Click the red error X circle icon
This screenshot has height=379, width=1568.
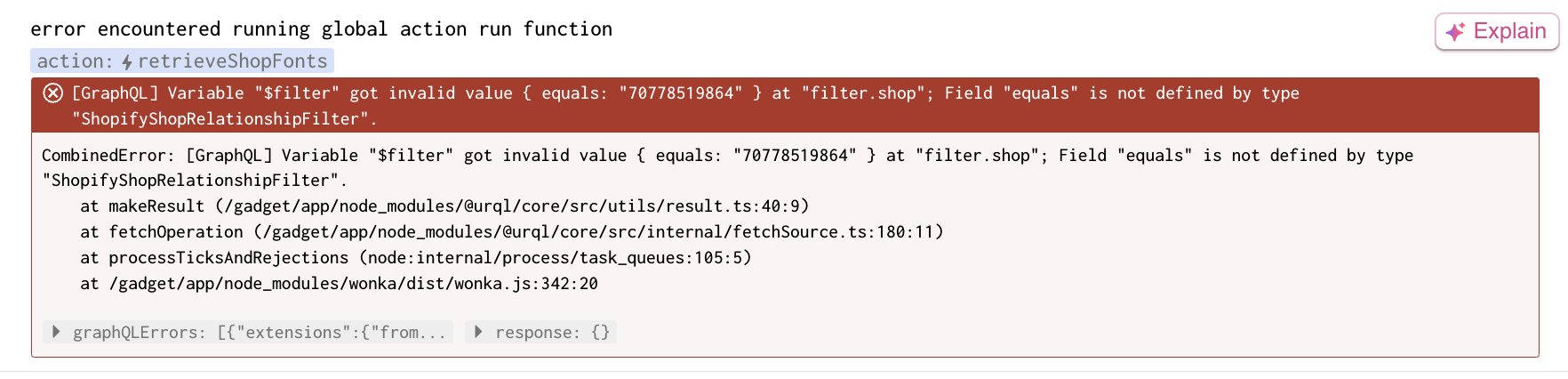[53, 93]
